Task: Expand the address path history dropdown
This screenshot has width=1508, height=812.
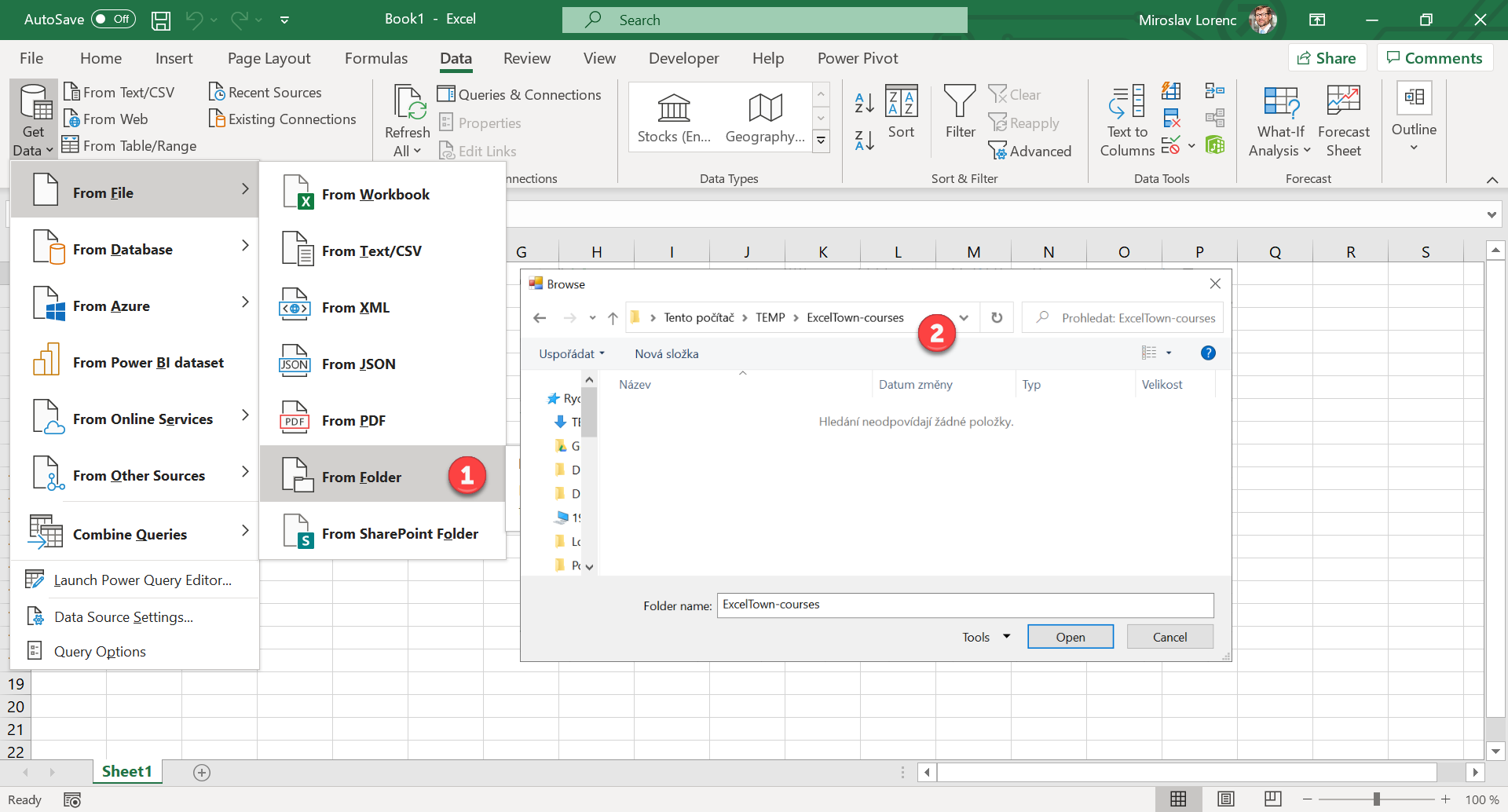Action: (964, 317)
